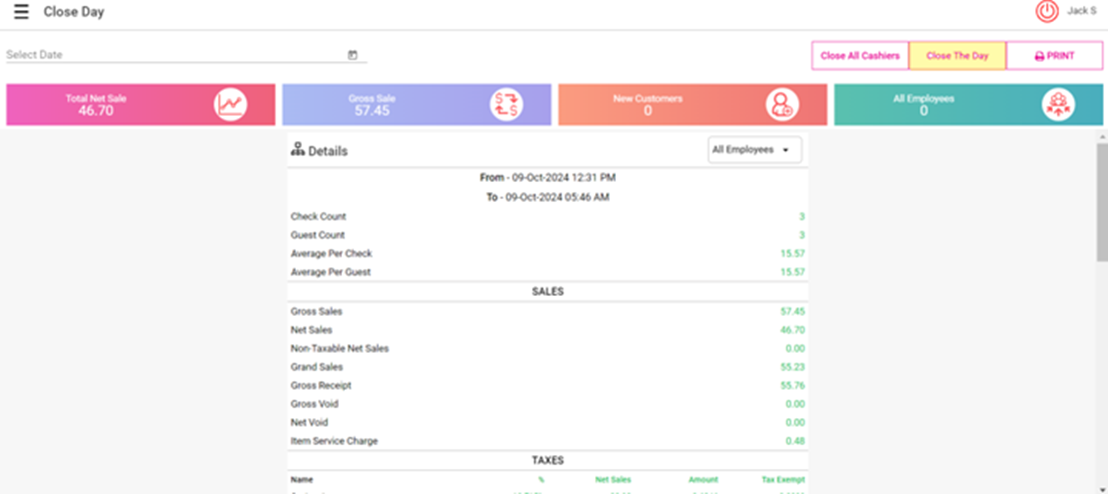Click the Net Sales value 46.70
The height and width of the screenshot is (494, 1108).
[793, 330]
